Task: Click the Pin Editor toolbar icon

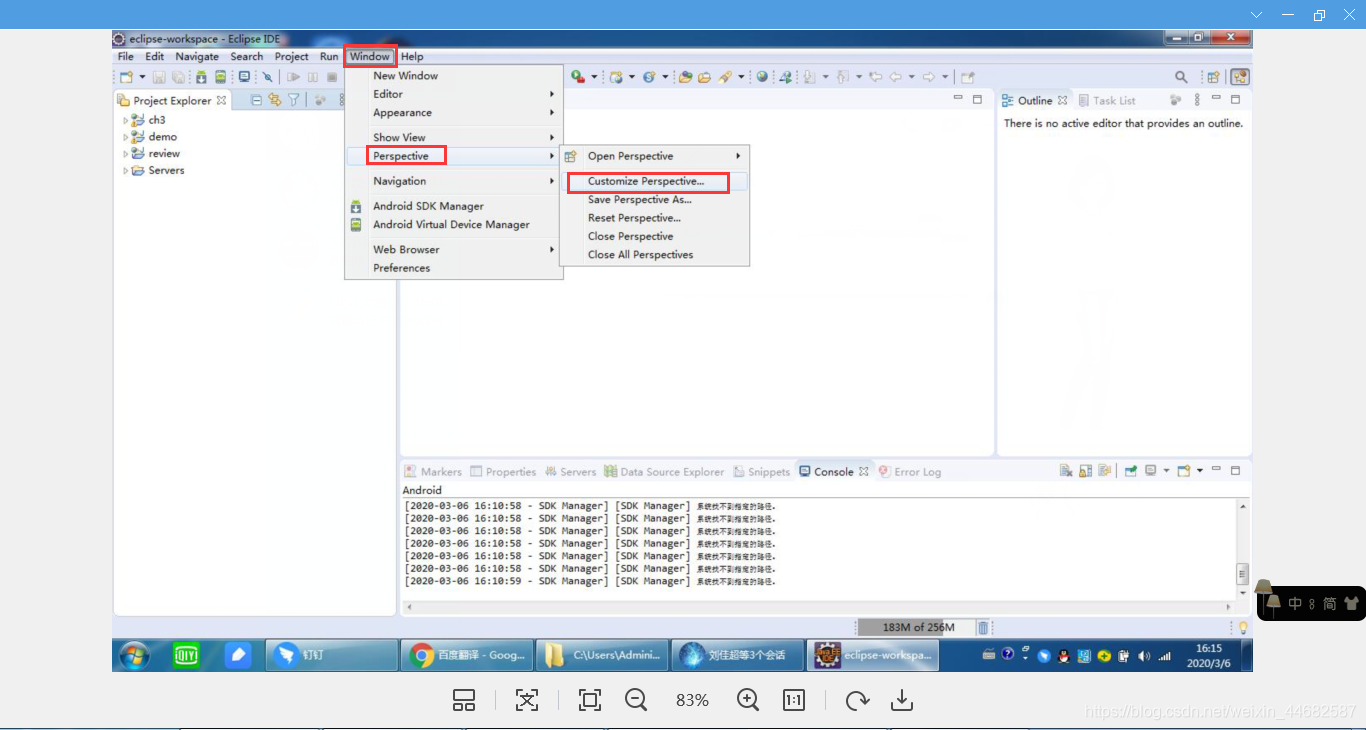Action: pos(968,77)
